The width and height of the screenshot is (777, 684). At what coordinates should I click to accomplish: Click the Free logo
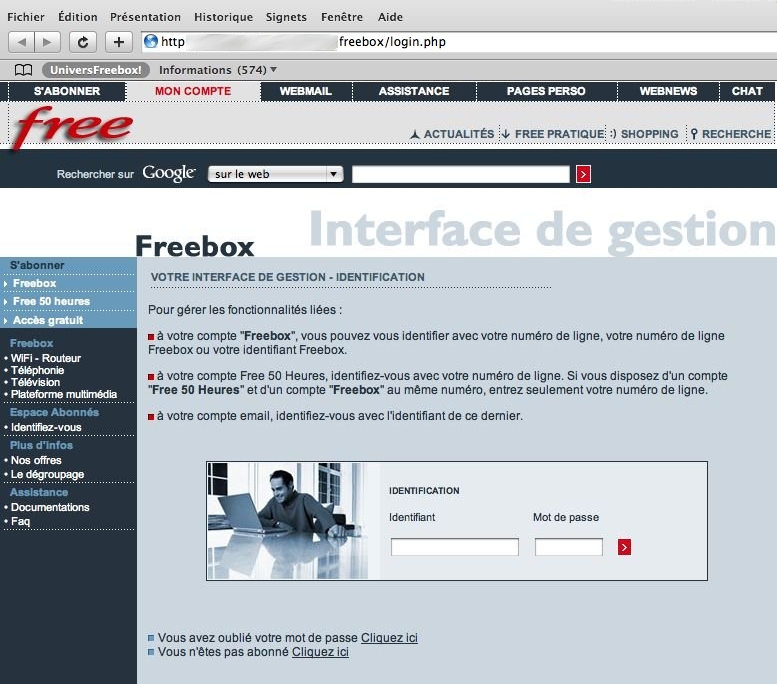pos(72,127)
